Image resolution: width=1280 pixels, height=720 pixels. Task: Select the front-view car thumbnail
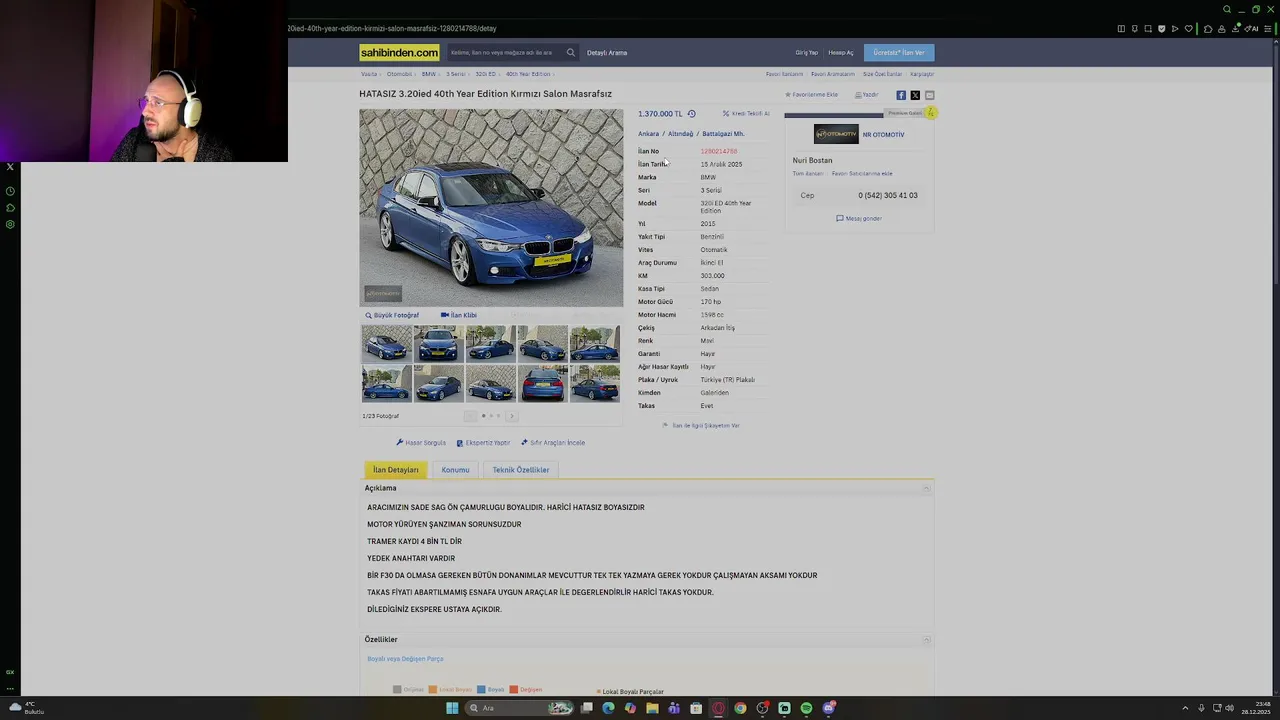coord(439,343)
